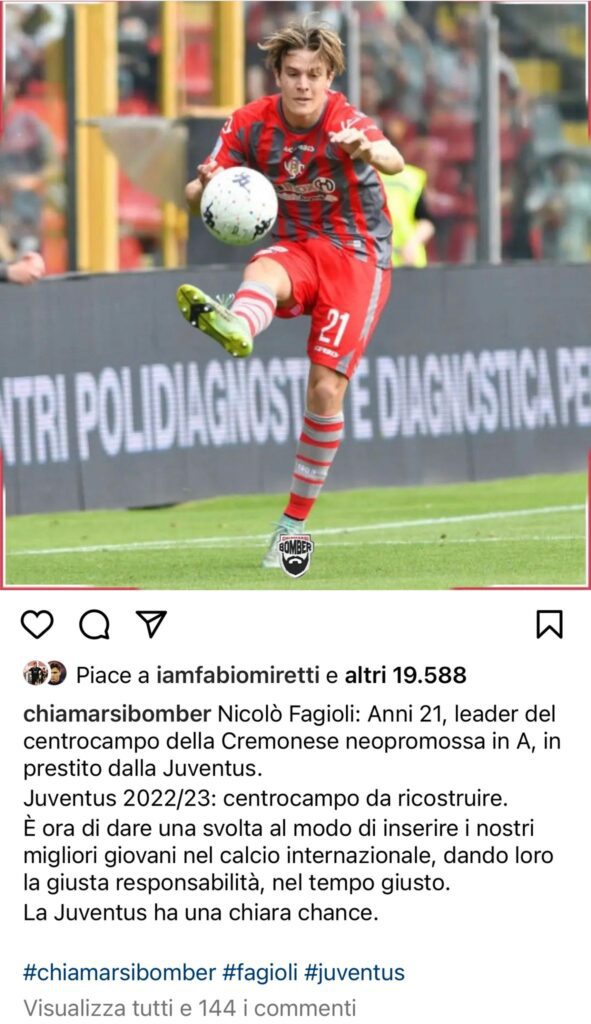Expand Visualizza tutti e 144 i commenti
The width and height of the screenshot is (591, 1024).
pos(189,1007)
